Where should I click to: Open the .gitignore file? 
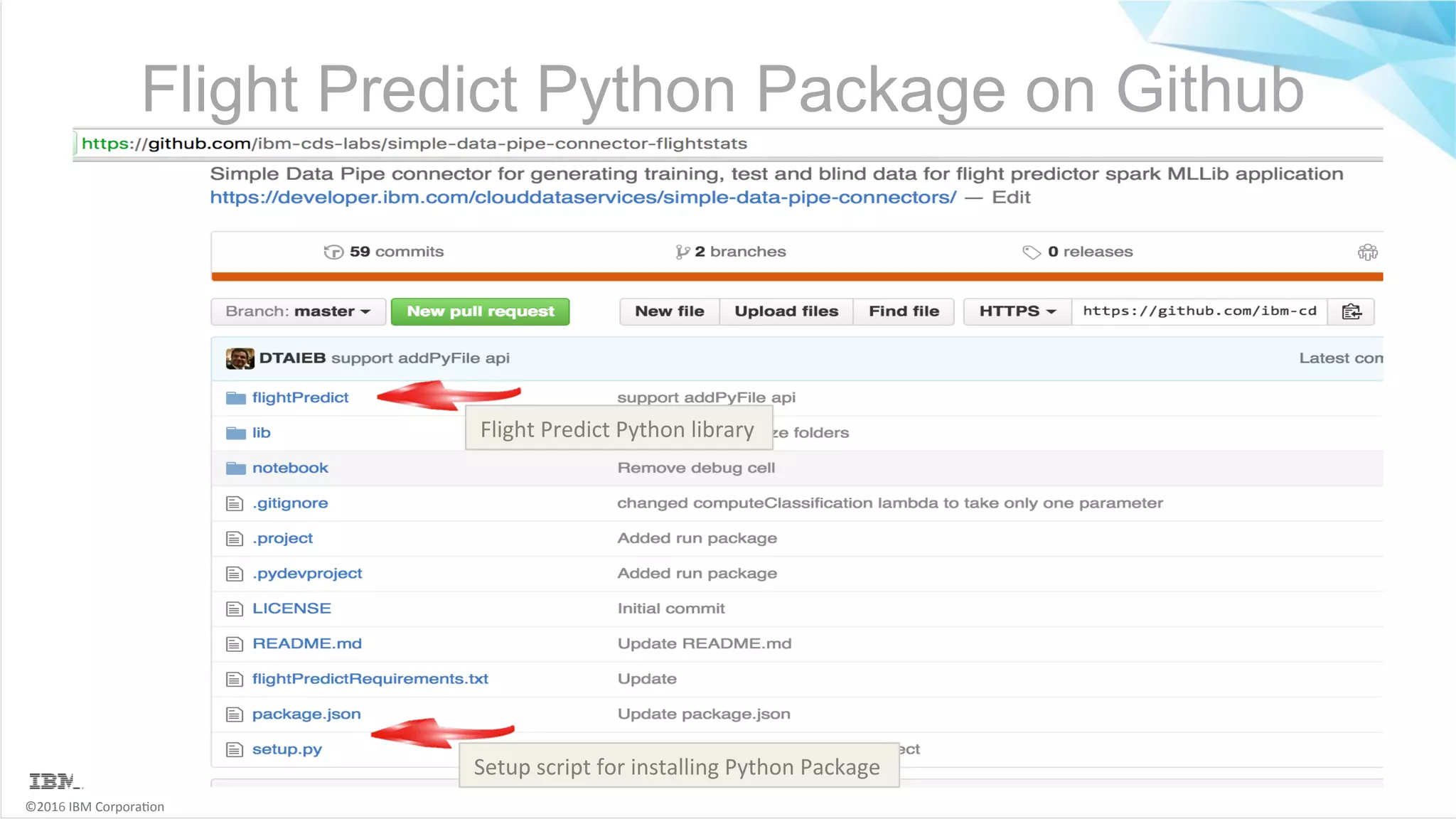pyautogui.click(x=290, y=504)
